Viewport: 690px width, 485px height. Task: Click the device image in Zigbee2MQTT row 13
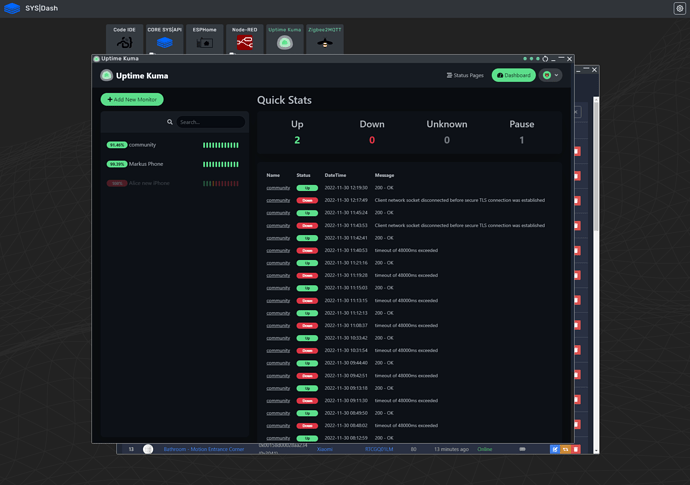[148, 449]
